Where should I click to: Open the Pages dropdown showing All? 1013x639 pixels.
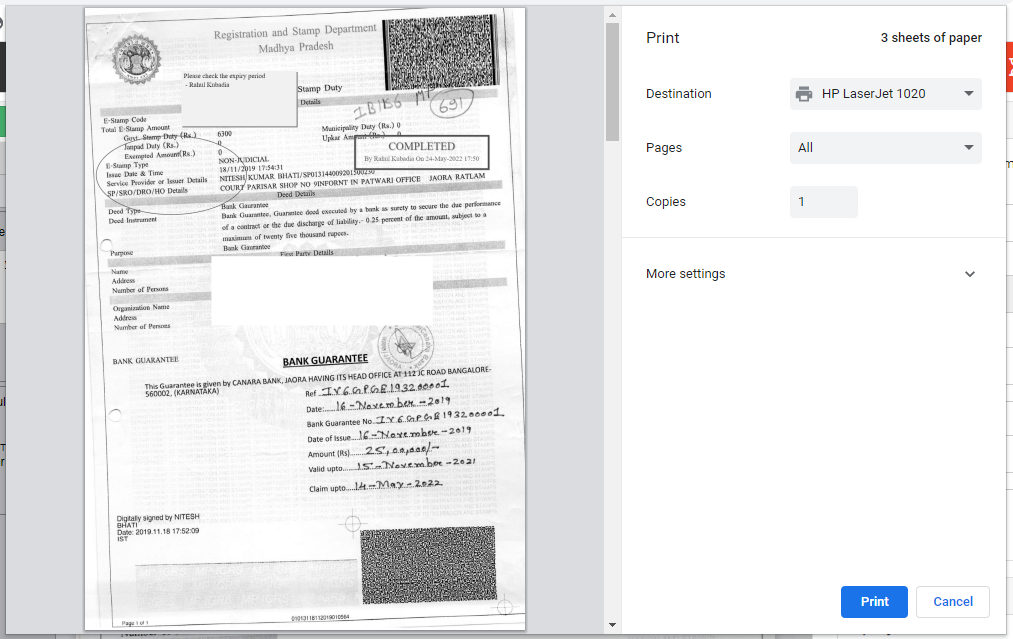(885, 147)
